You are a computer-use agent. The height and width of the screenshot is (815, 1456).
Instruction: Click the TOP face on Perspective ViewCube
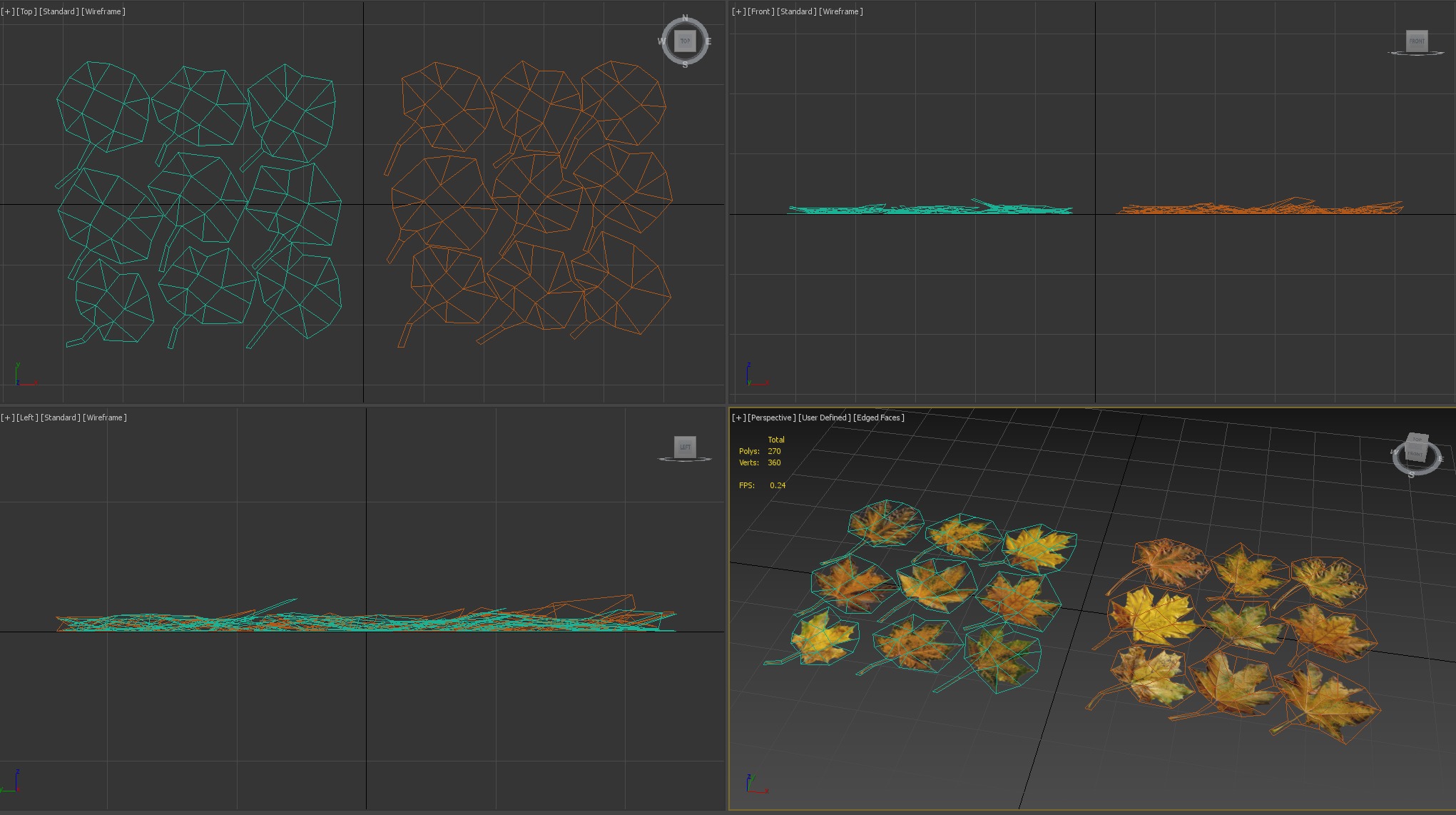click(x=1417, y=439)
